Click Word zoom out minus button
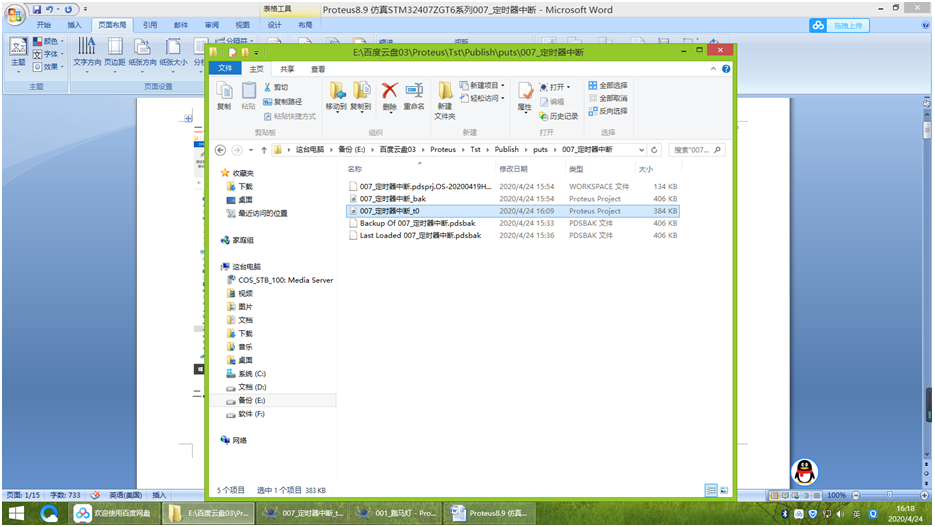The width and height of the screenshot is (935, 527). coord(856,495)
